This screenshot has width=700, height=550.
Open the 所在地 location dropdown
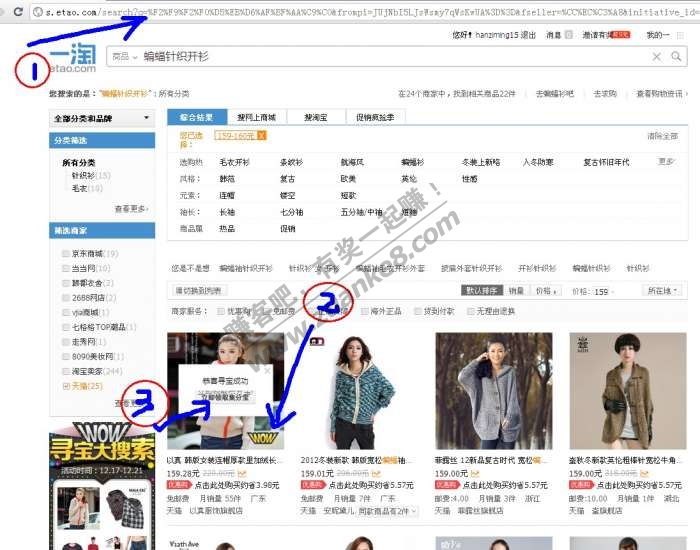pyautogui.click(x=662, y=291)
